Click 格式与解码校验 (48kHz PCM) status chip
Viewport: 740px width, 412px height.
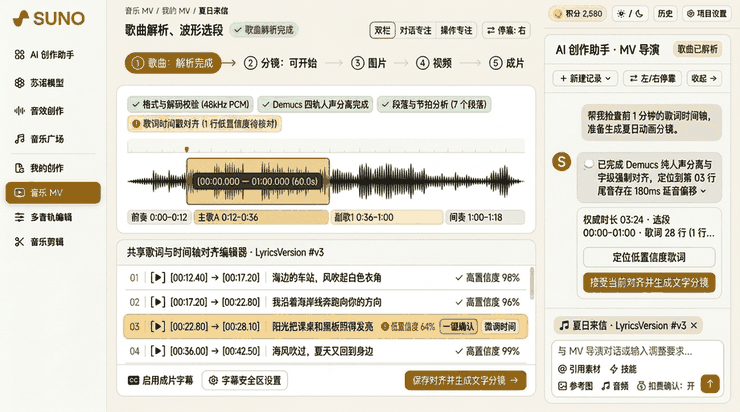click(191, 104)
